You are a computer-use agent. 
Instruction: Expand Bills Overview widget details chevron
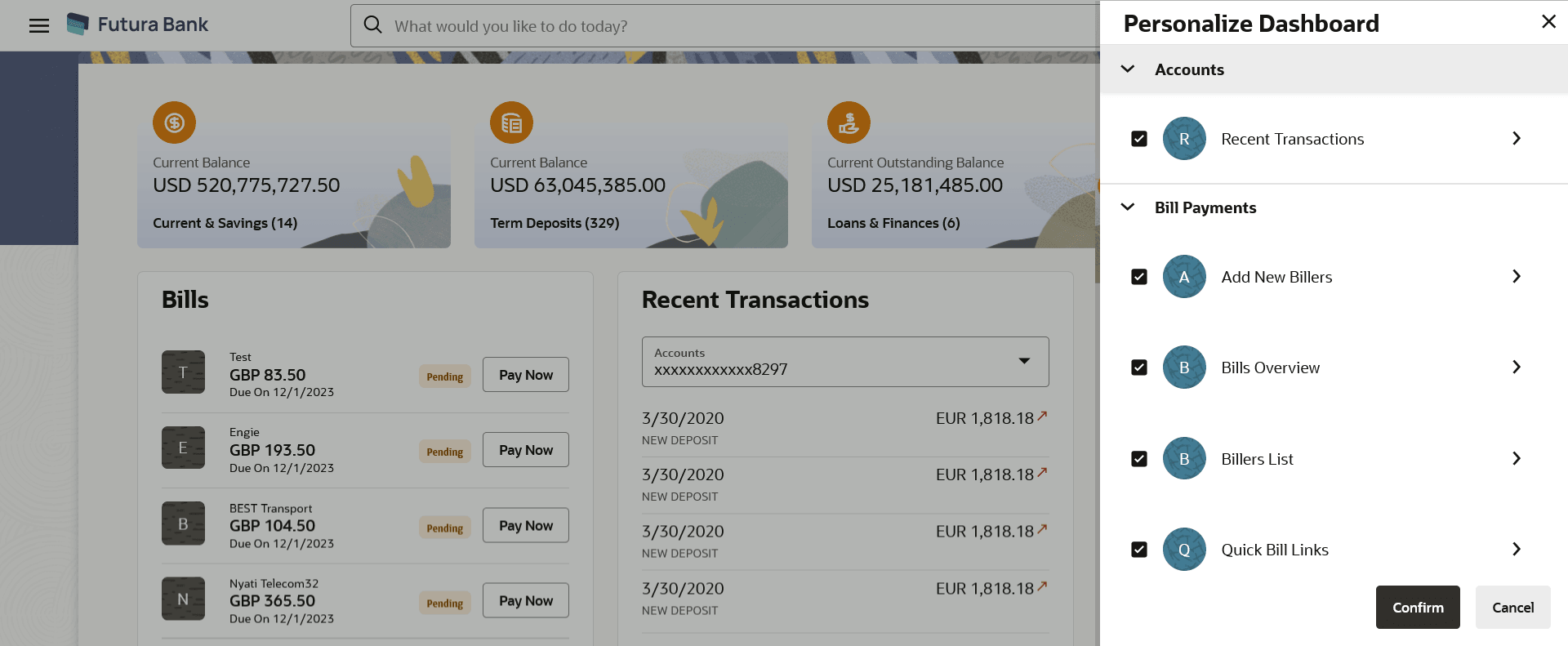tap(1516, 368)
